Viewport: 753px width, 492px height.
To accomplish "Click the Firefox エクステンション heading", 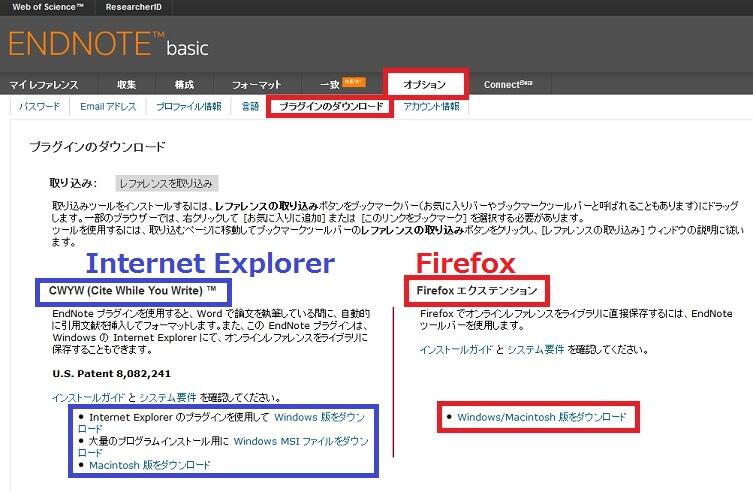I will click(477, 291).
